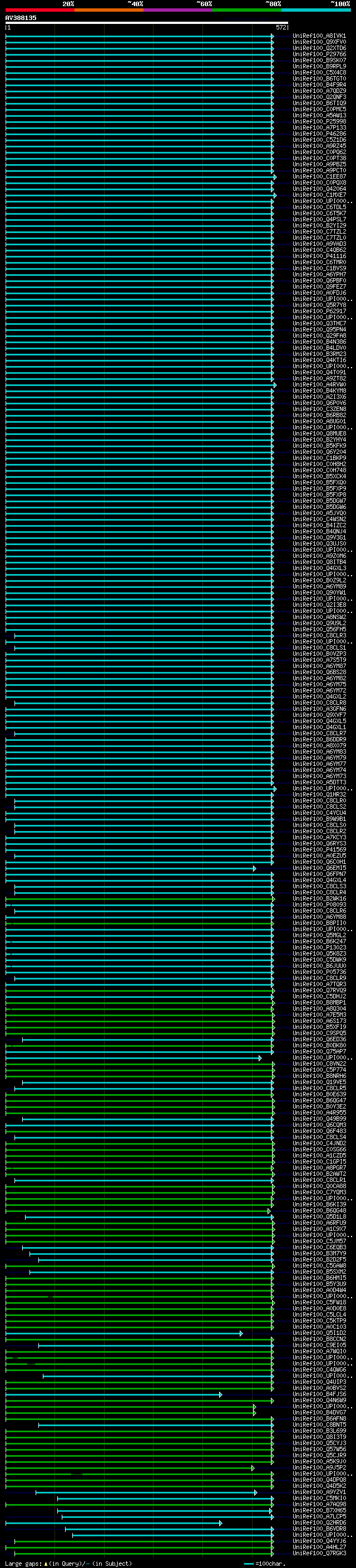Image resolution: width=356 pixels, height=1568 pixels.
Task: Click the green ~80% identity legend segment
Action: 247,10
